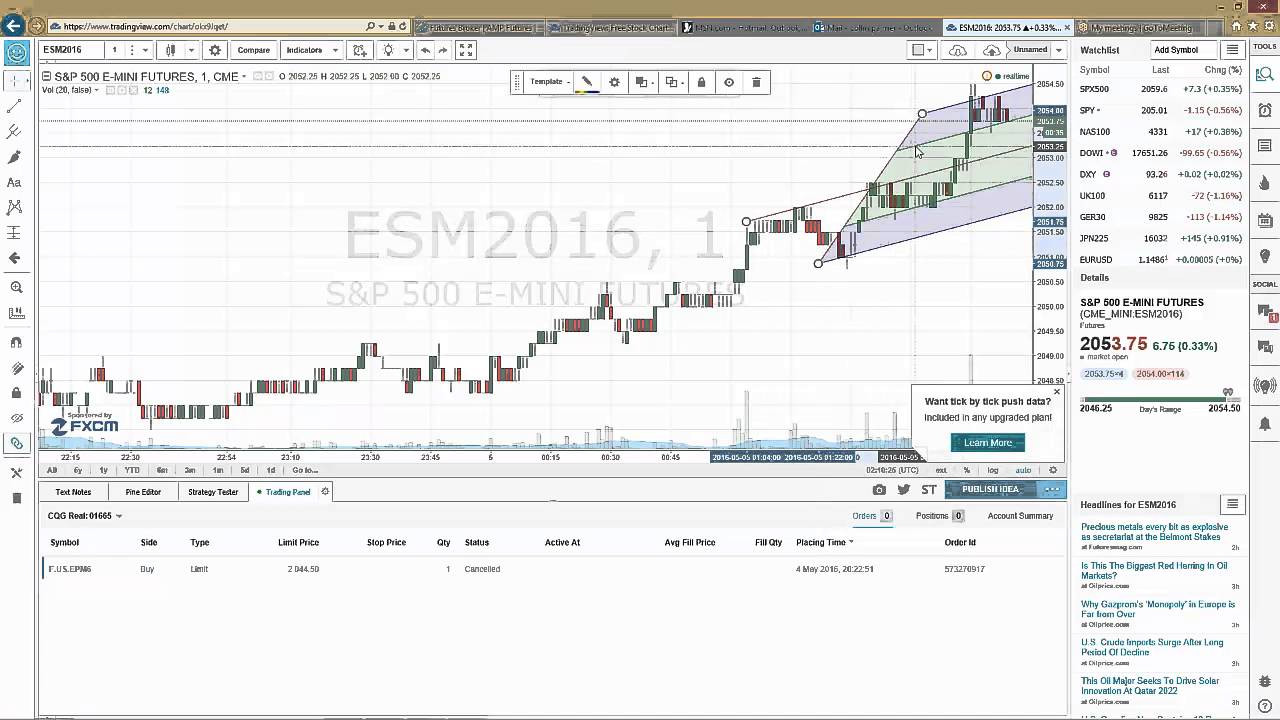Delete selected drawing with floating toolbar trash

756,82
